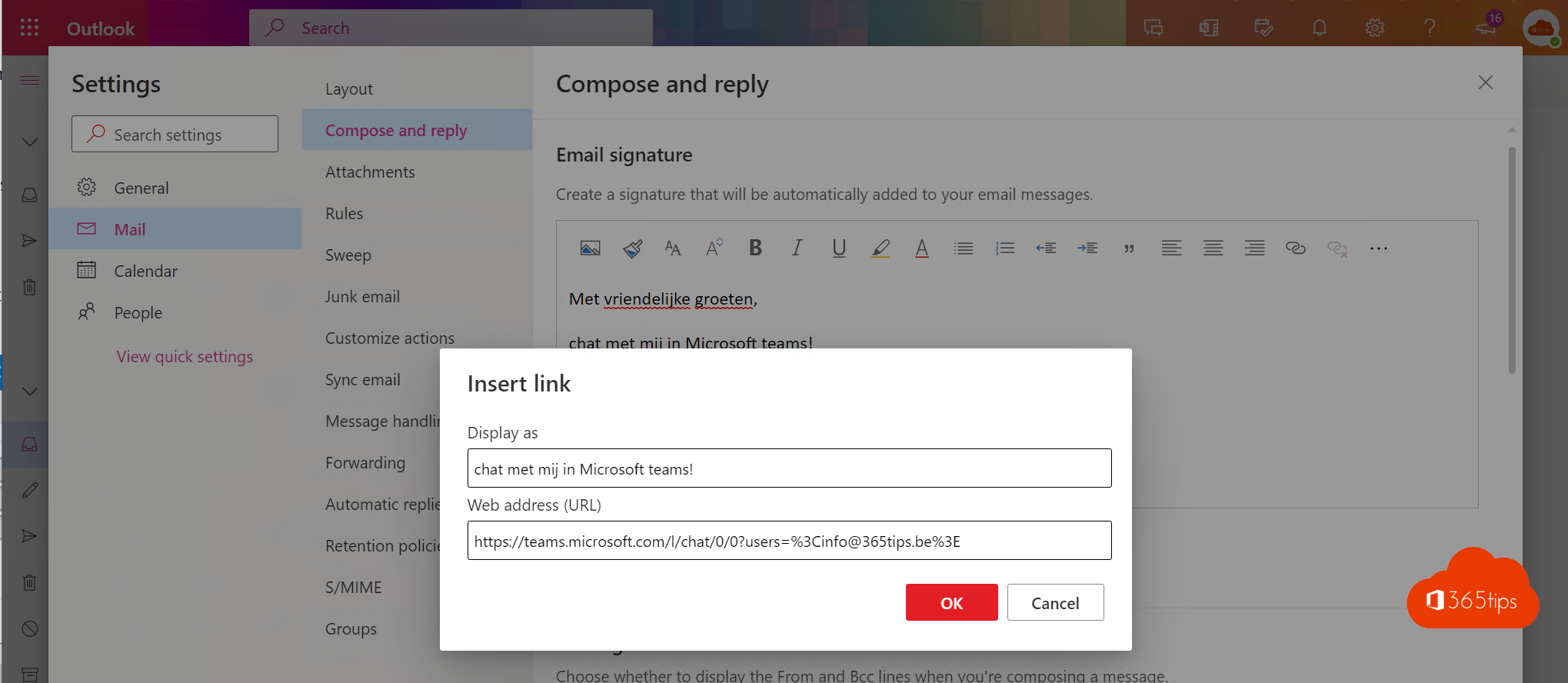The width and height of the screenshot is (1568, 683).
Task: Open the text highlight color picker
Action: [x=881, y=248]
